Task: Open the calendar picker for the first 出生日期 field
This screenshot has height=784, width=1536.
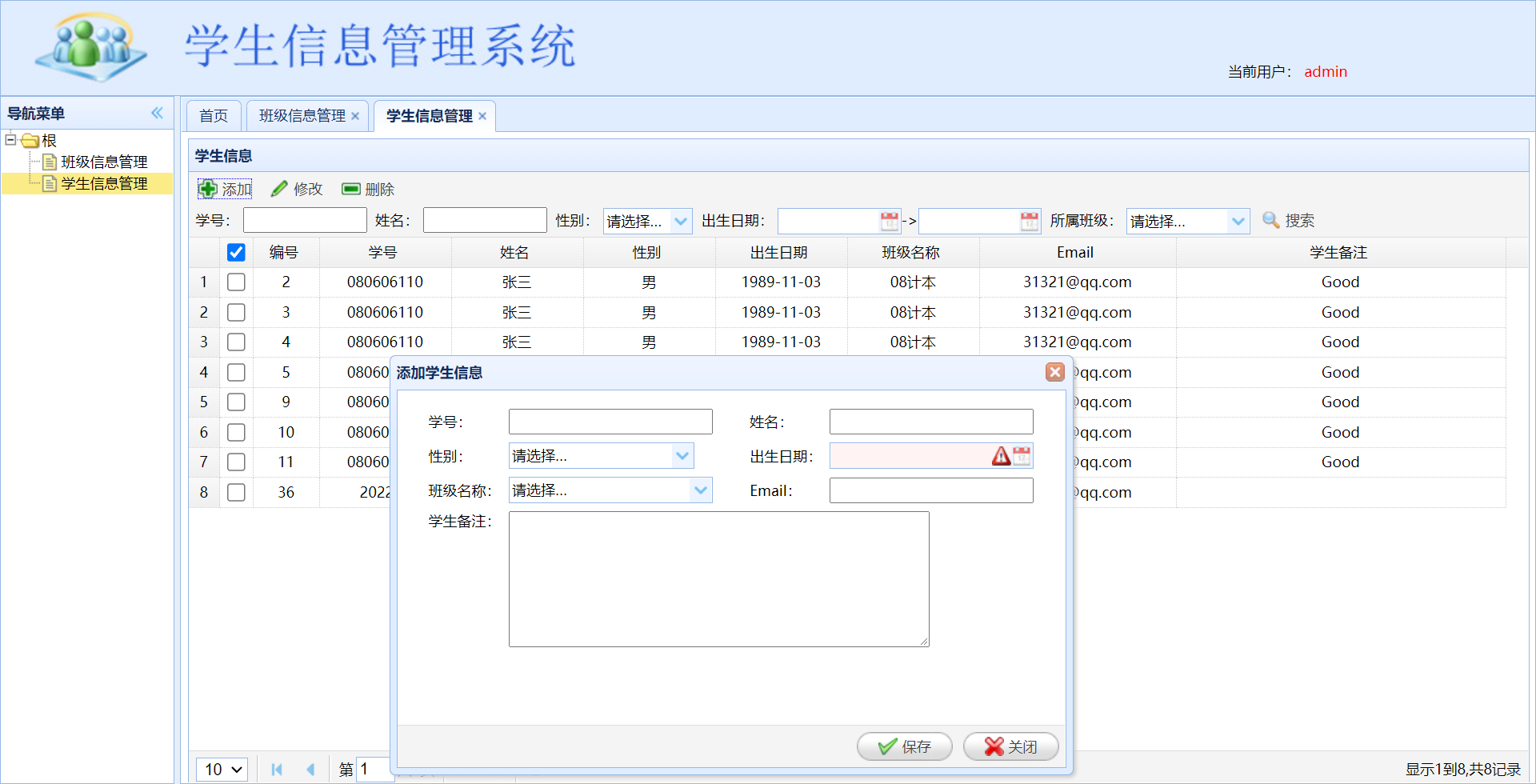Action: tap(888, 221)
